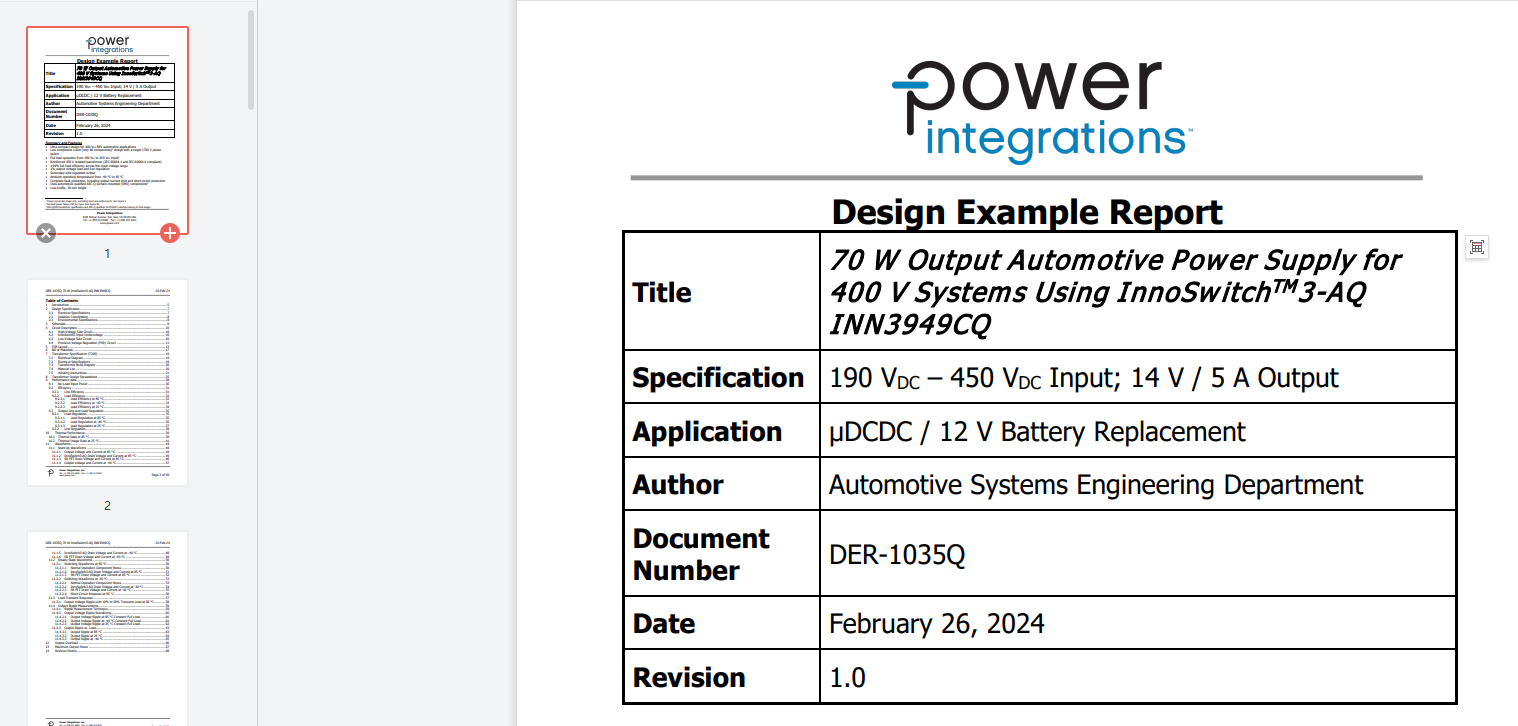Select the "Revision" label cell
The image size is (1518, 726).
coord(722,677)
